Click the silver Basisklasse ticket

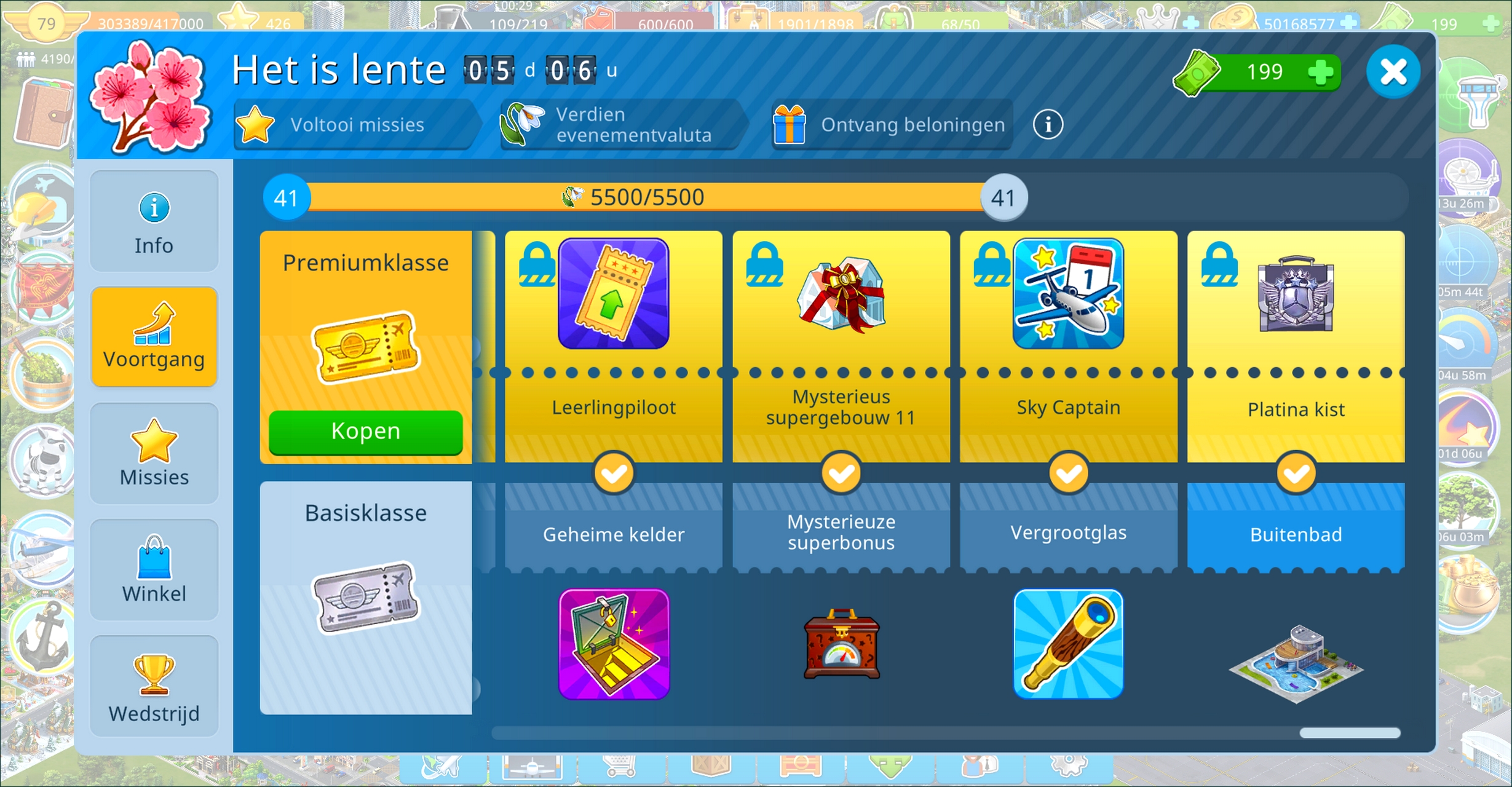coord(366,598)
